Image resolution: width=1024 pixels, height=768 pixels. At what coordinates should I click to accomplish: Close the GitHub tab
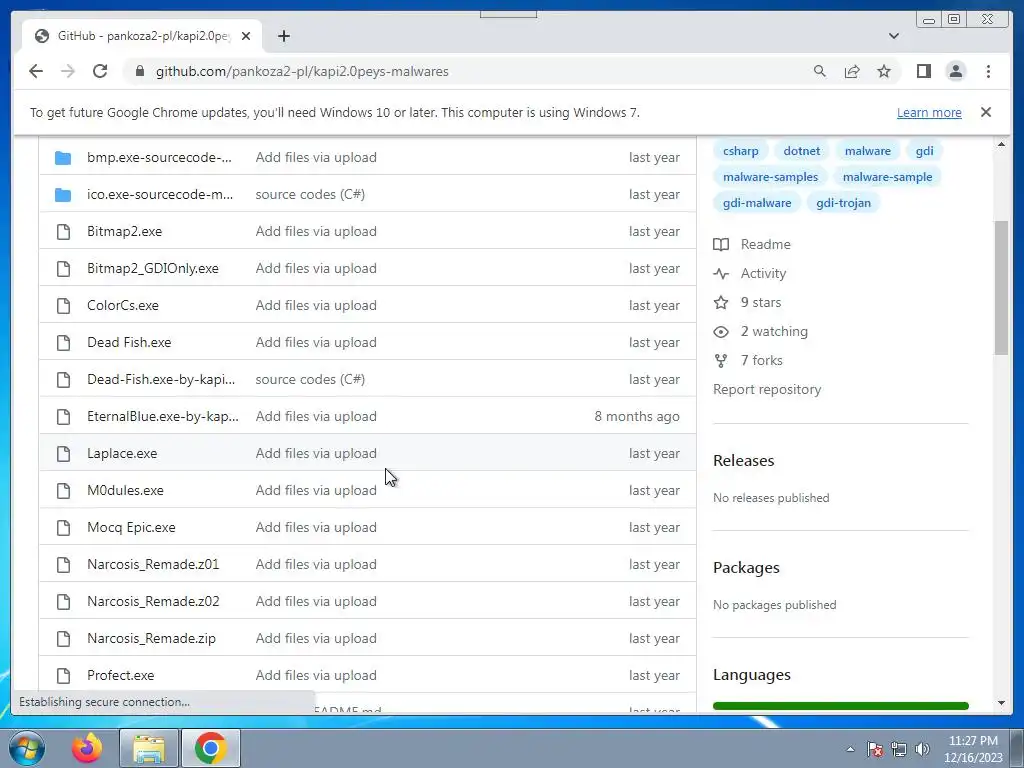(x=246, y=36)
